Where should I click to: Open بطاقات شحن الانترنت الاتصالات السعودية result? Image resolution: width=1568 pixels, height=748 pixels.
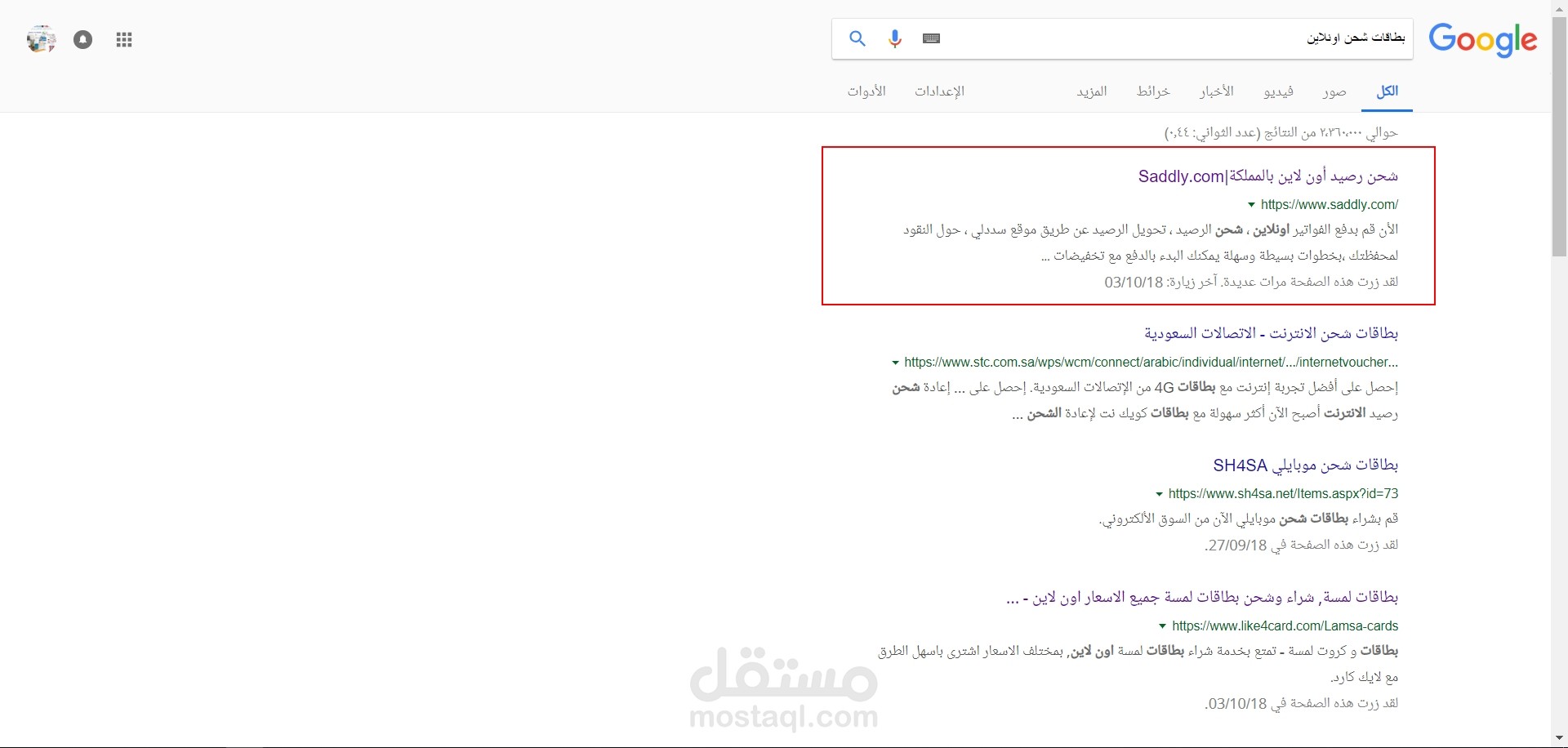point(1271,333)
